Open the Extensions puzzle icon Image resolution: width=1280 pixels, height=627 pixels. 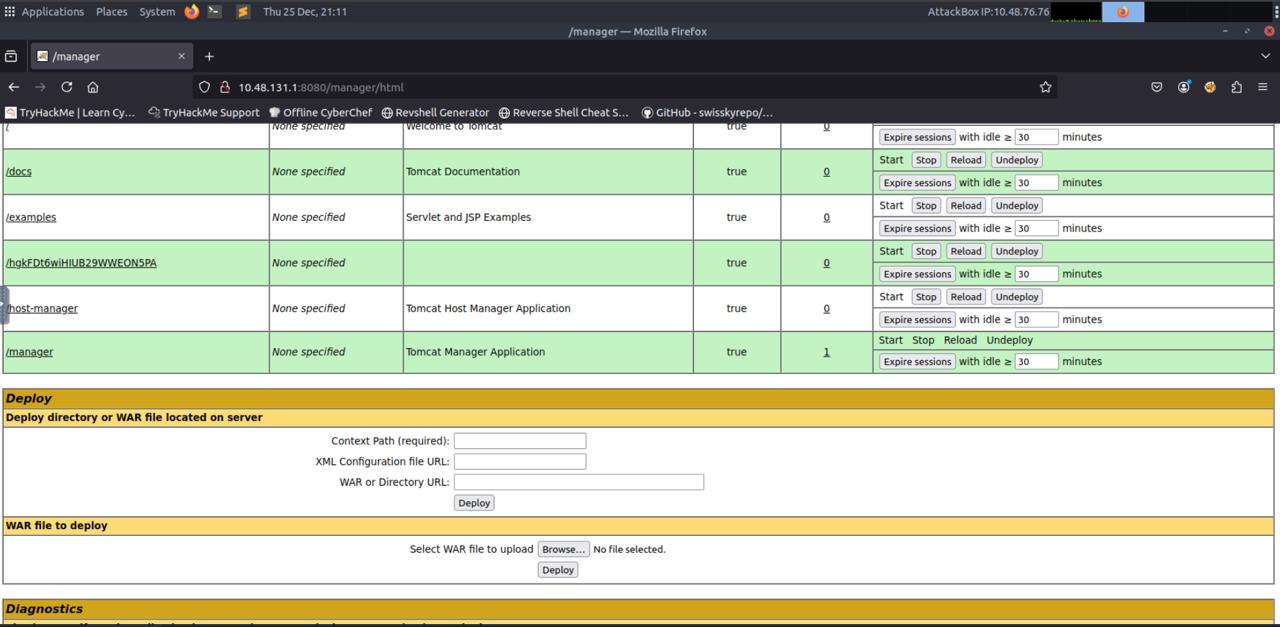point(1236,87)
